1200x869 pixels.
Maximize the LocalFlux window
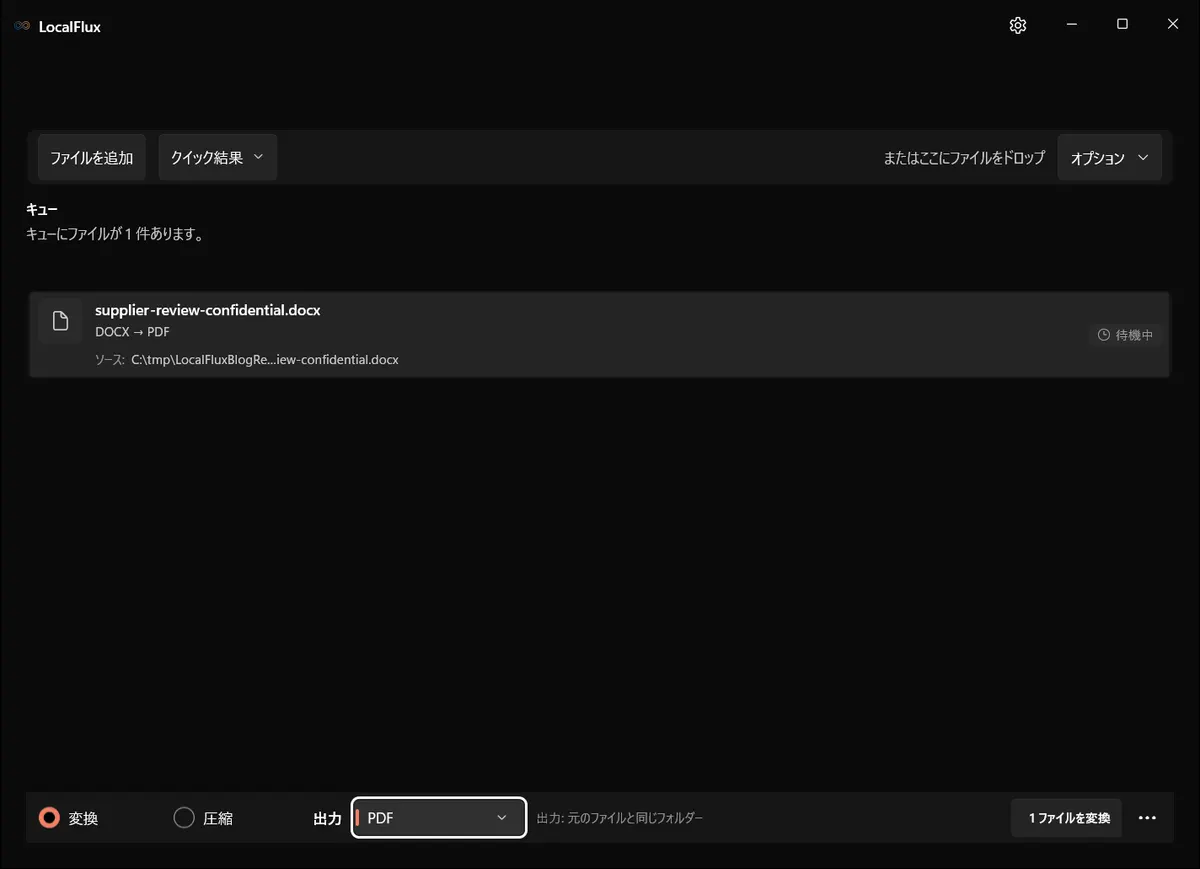tap(1122, 25)
